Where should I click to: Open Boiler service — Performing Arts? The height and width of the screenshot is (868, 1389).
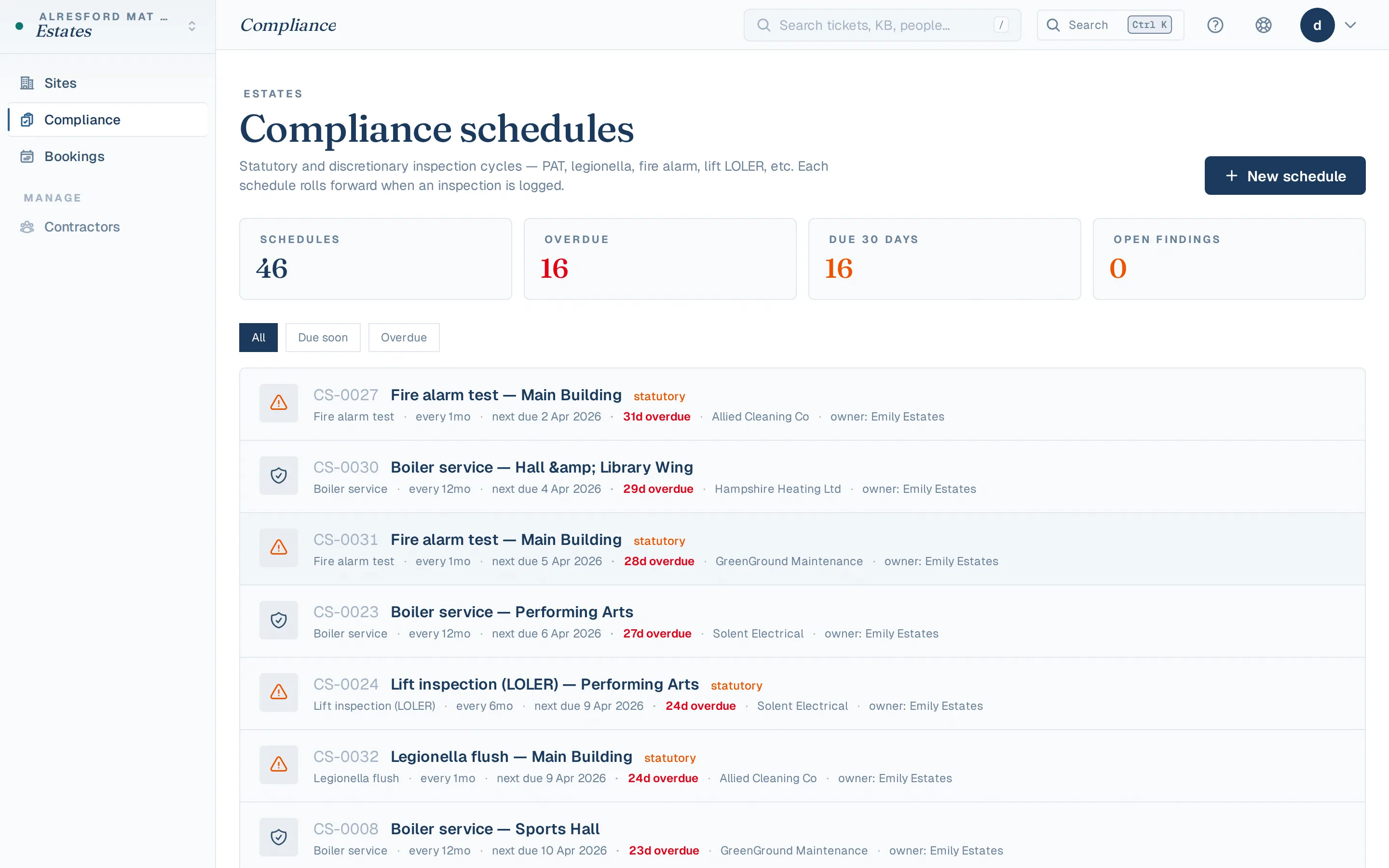[x=803, y=621]
